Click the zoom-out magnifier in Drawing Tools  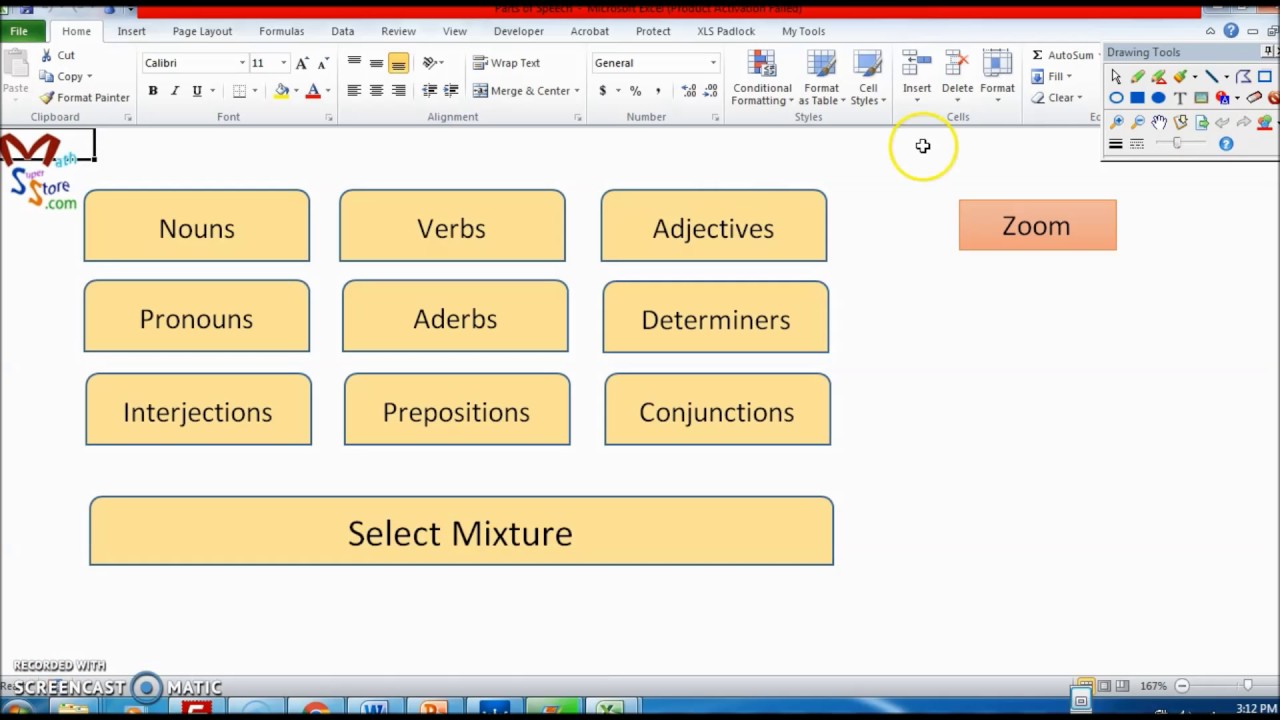1138,122
